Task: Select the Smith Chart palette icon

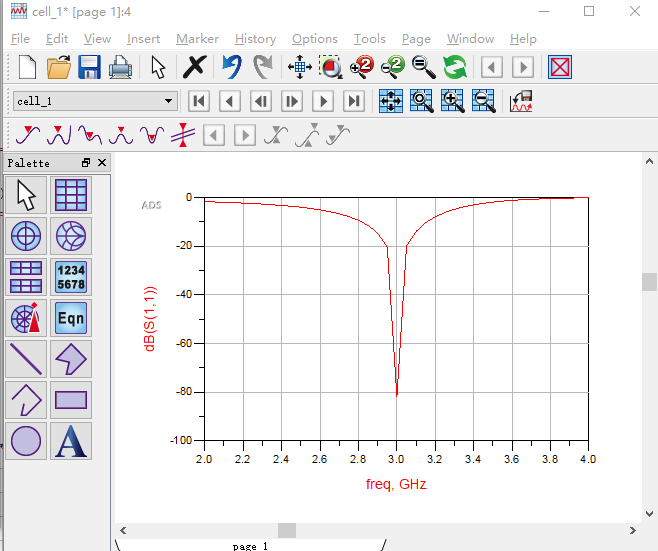Action: 71,236
